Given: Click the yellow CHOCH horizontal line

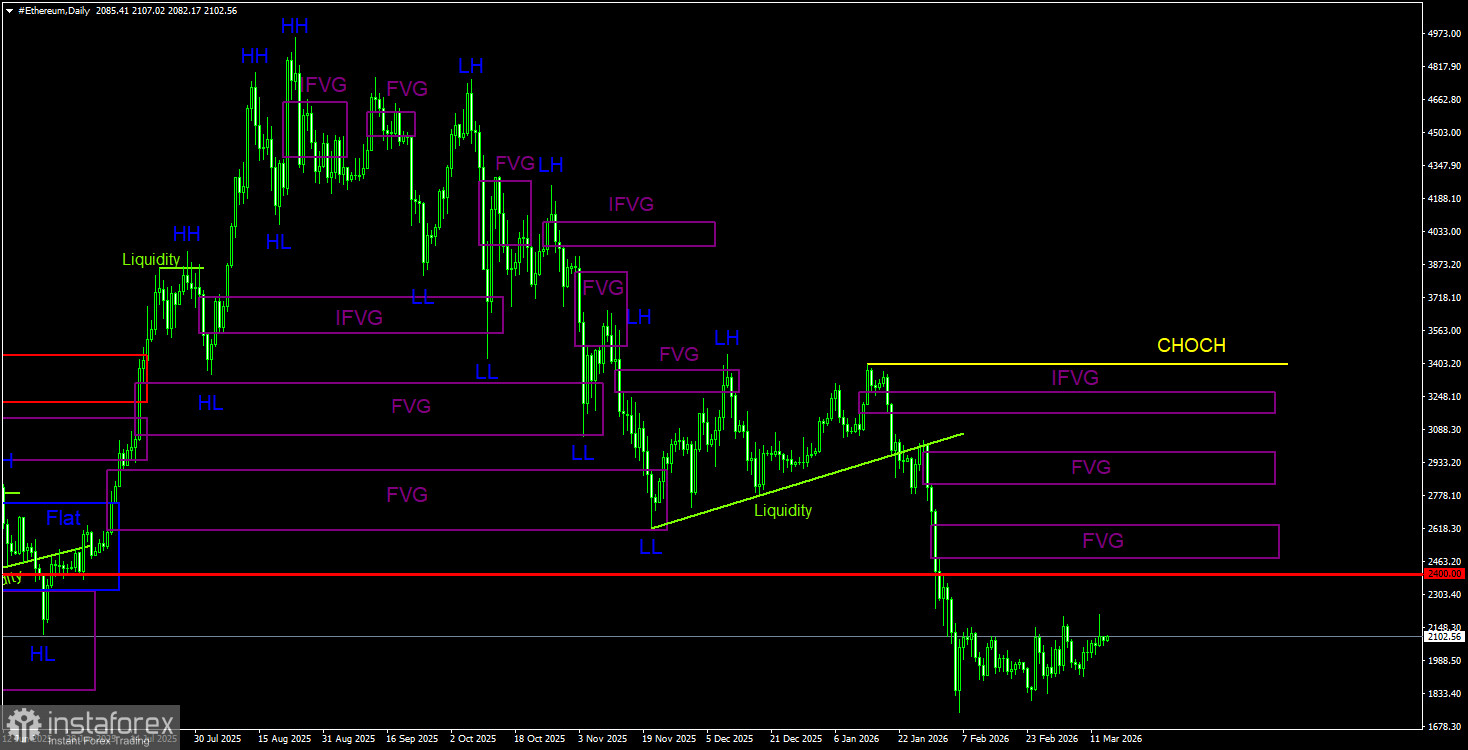Looking at the screenshot, I should click(1077, 364).
